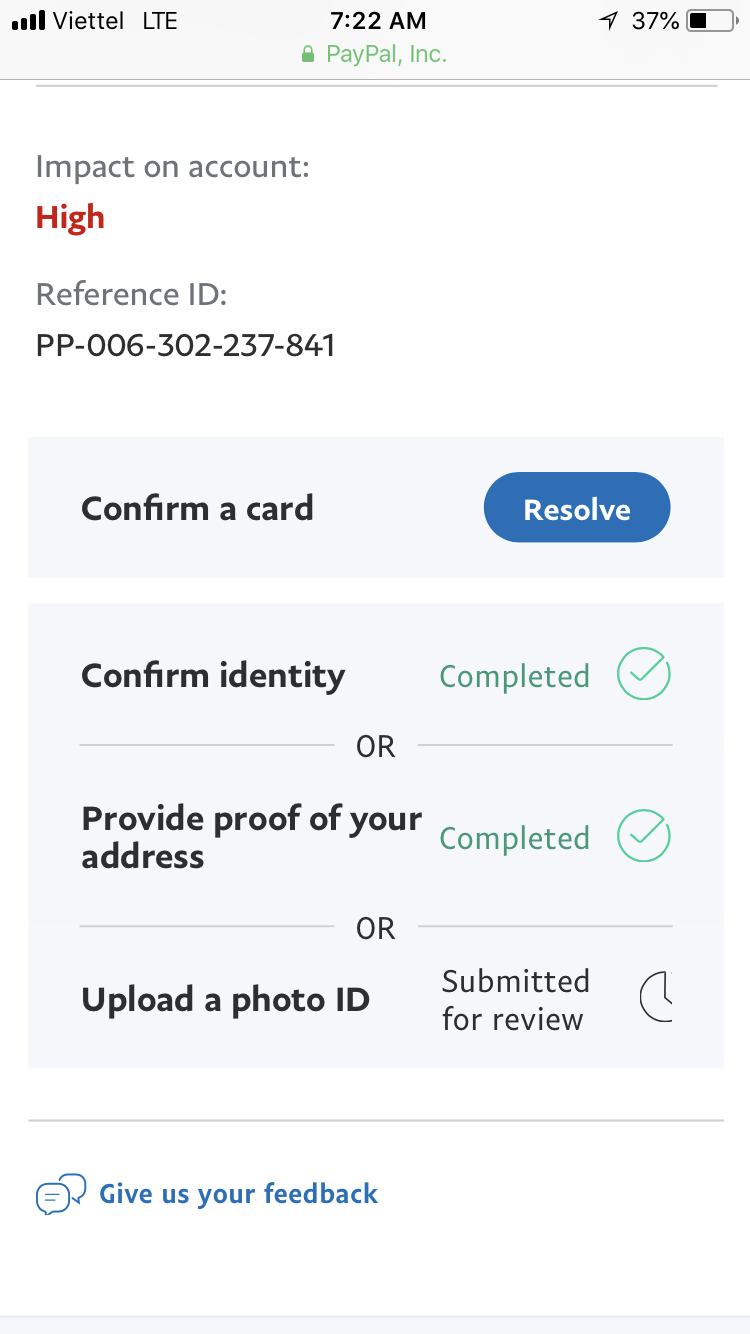Tap the photo ID pending clock icon
The image size is (750, 1334).
point(656,997)
